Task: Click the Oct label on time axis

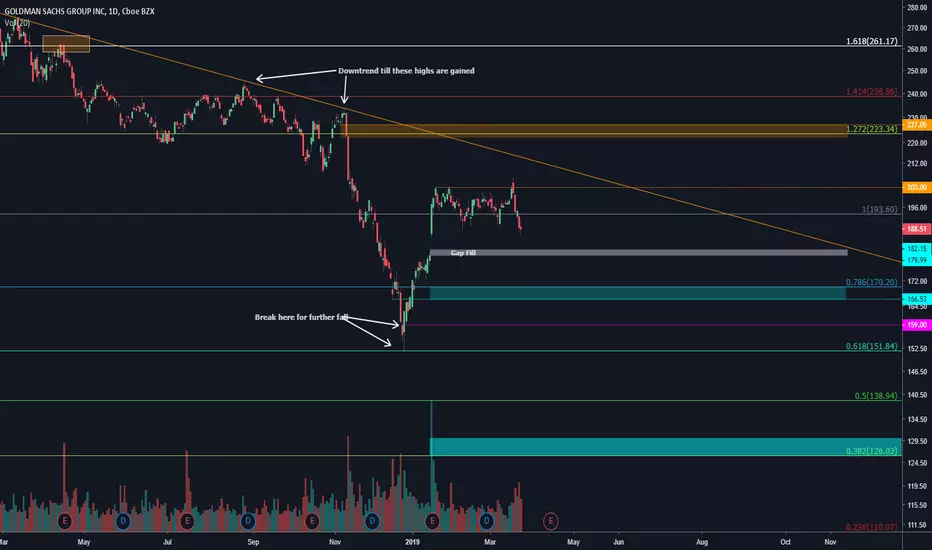Action: tap(786, 542)
